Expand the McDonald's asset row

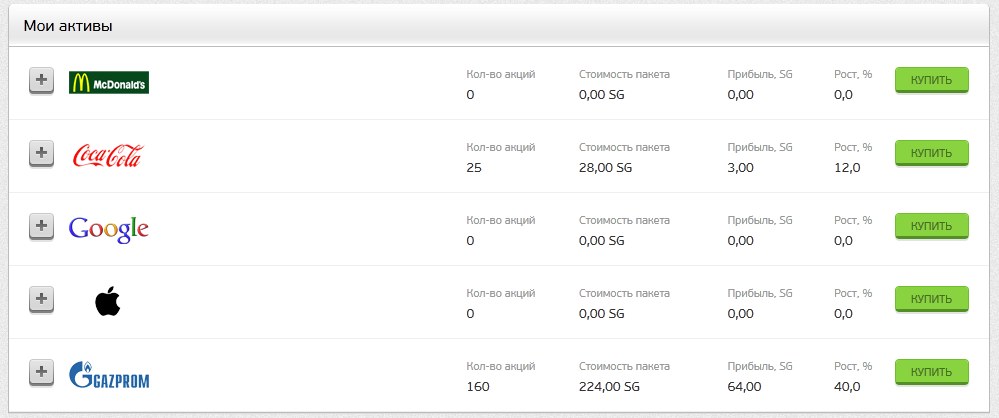click(41, 81)
